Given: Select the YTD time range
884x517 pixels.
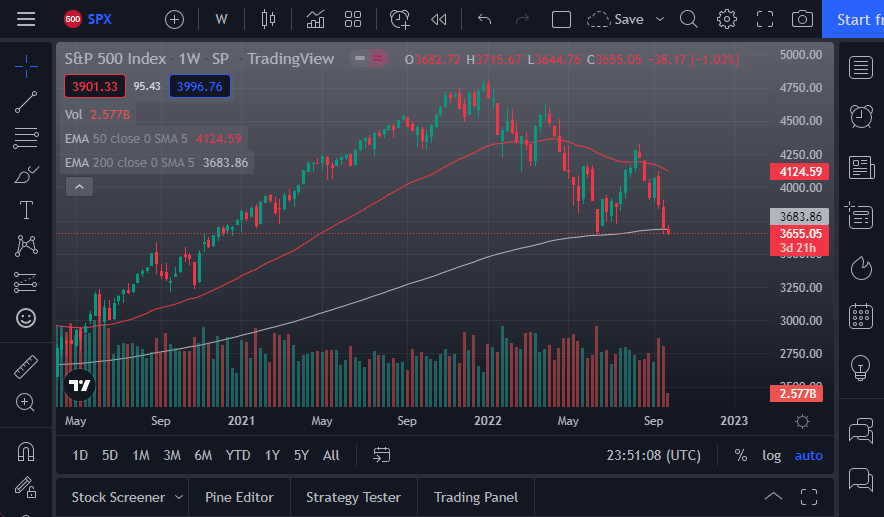Looking at the screenshot, I should coord(238,455).
